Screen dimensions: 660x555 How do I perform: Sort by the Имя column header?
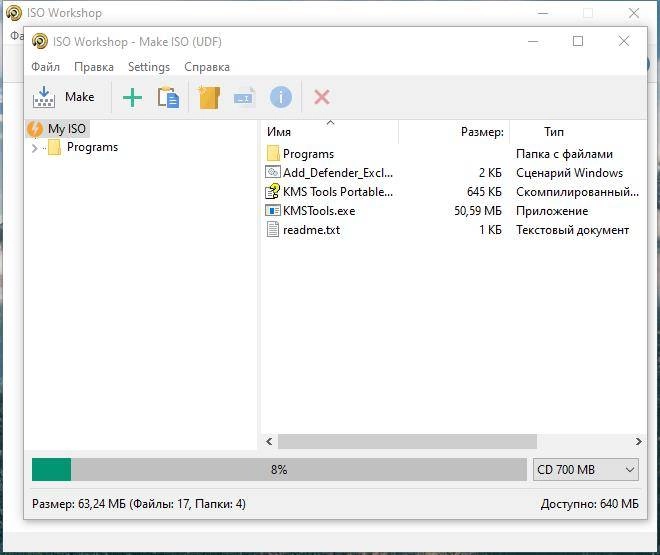pos(329,132)
